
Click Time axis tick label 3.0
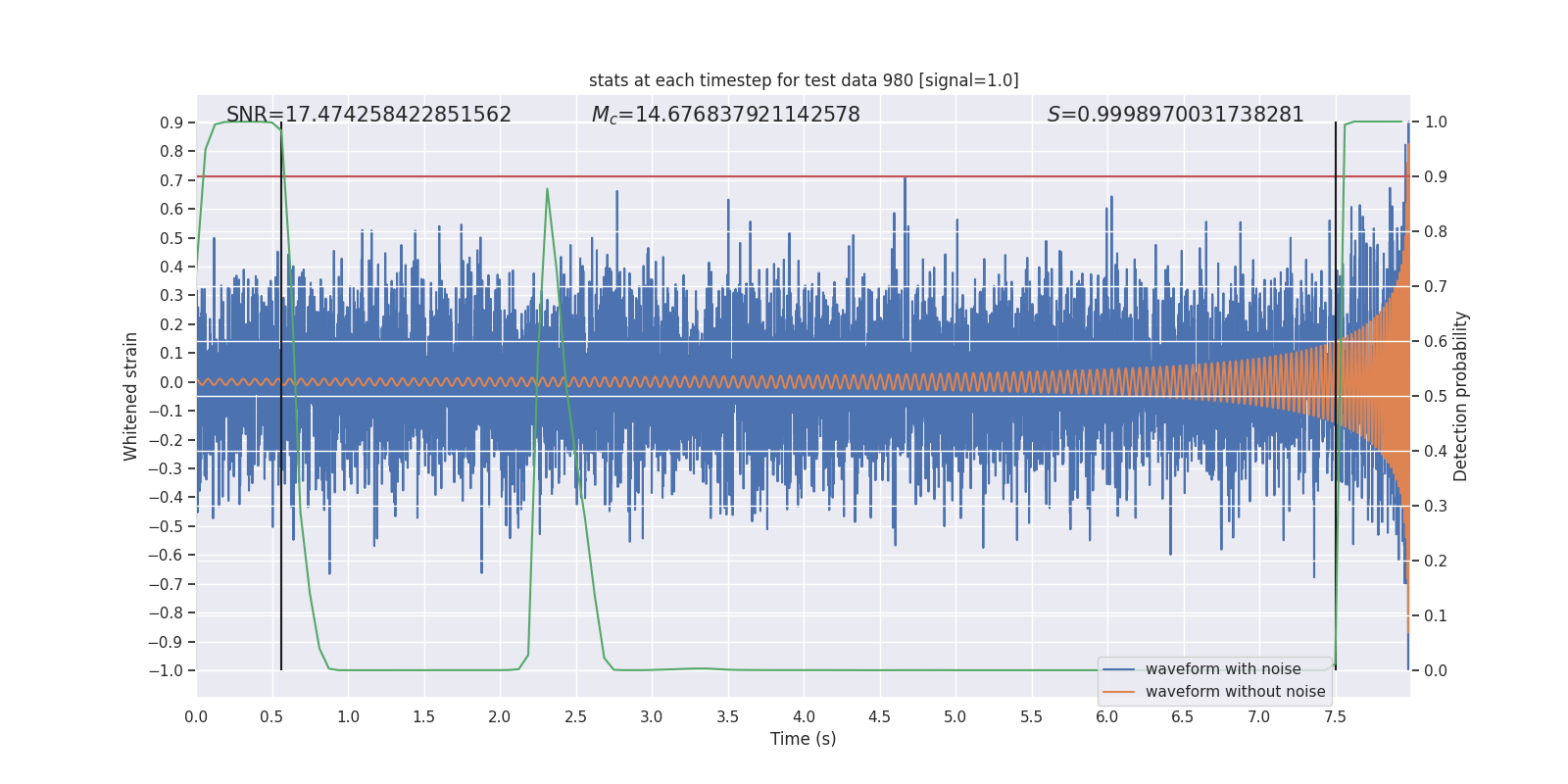tap(652, 716)
